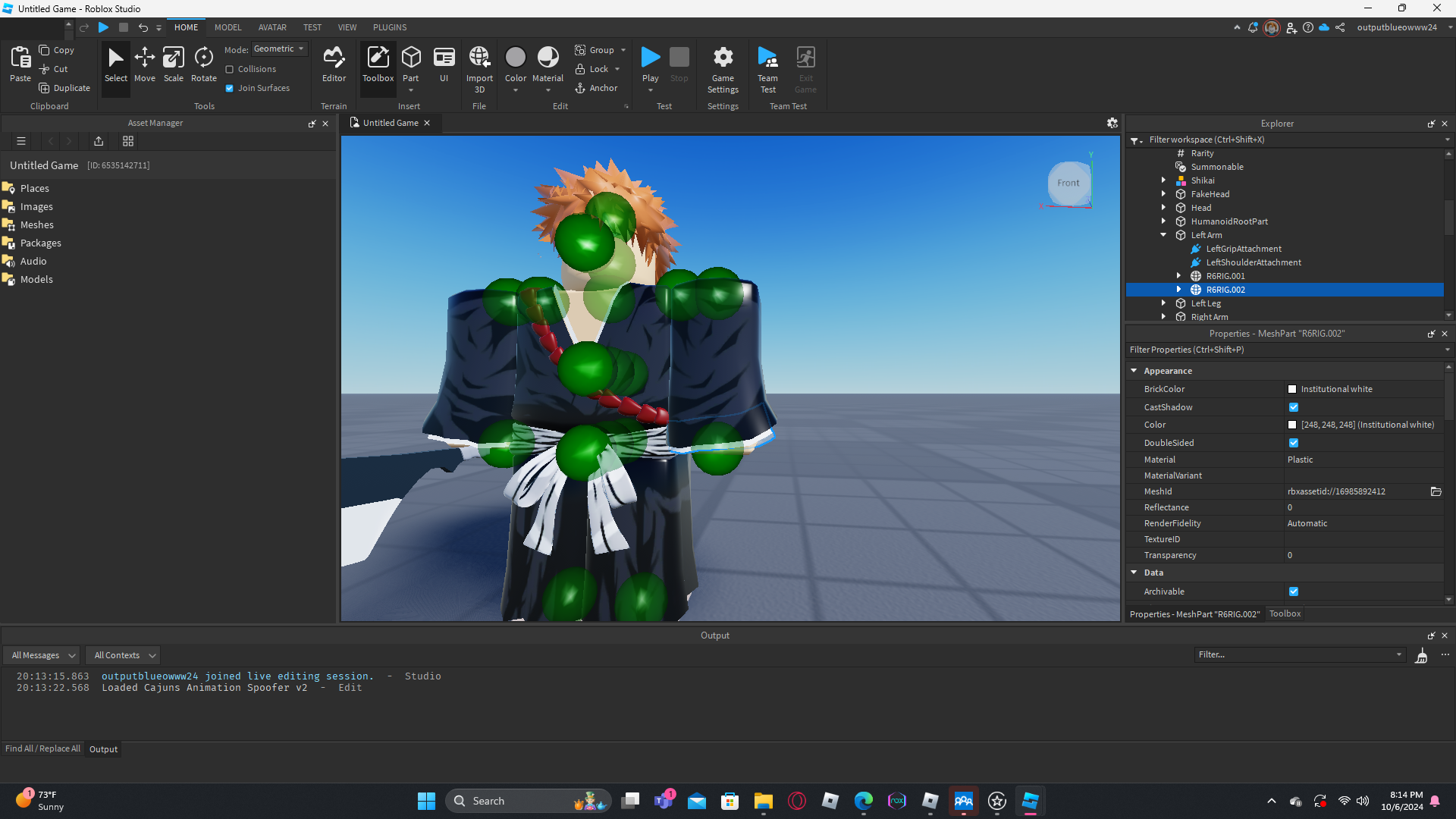The width and height of the screenshot is (1456, 819).
Task: Enable the Collisions checkbox
Action: 230,69
